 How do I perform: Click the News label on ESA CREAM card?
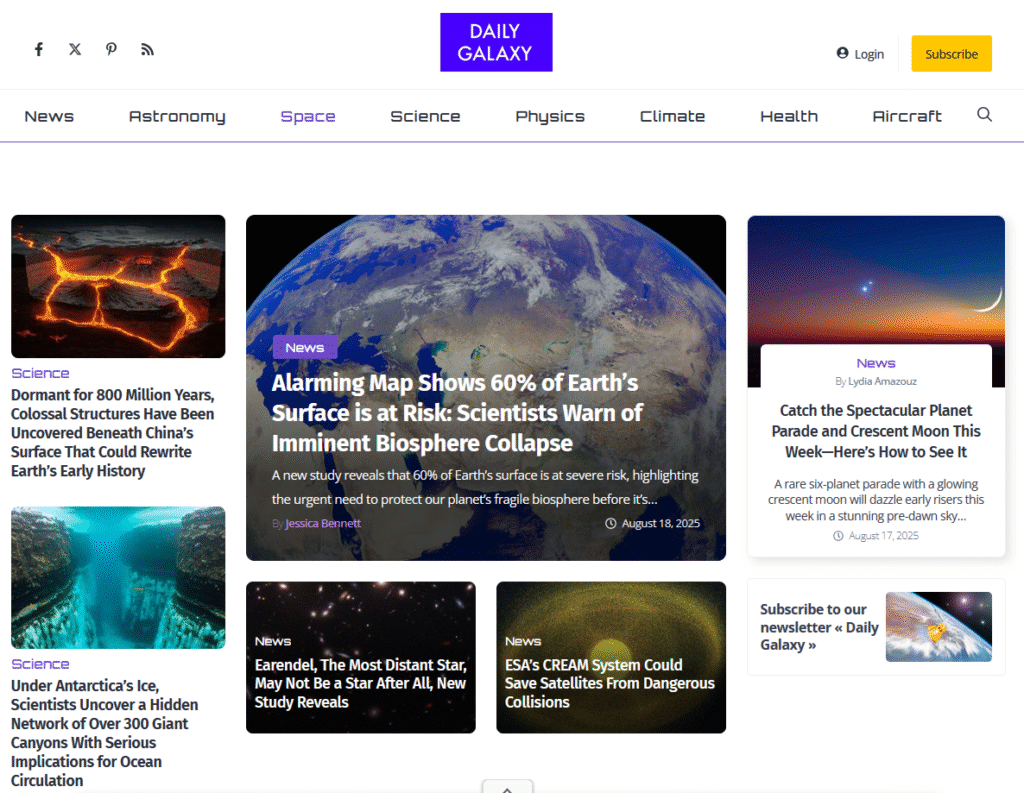[x=523, y=641]
